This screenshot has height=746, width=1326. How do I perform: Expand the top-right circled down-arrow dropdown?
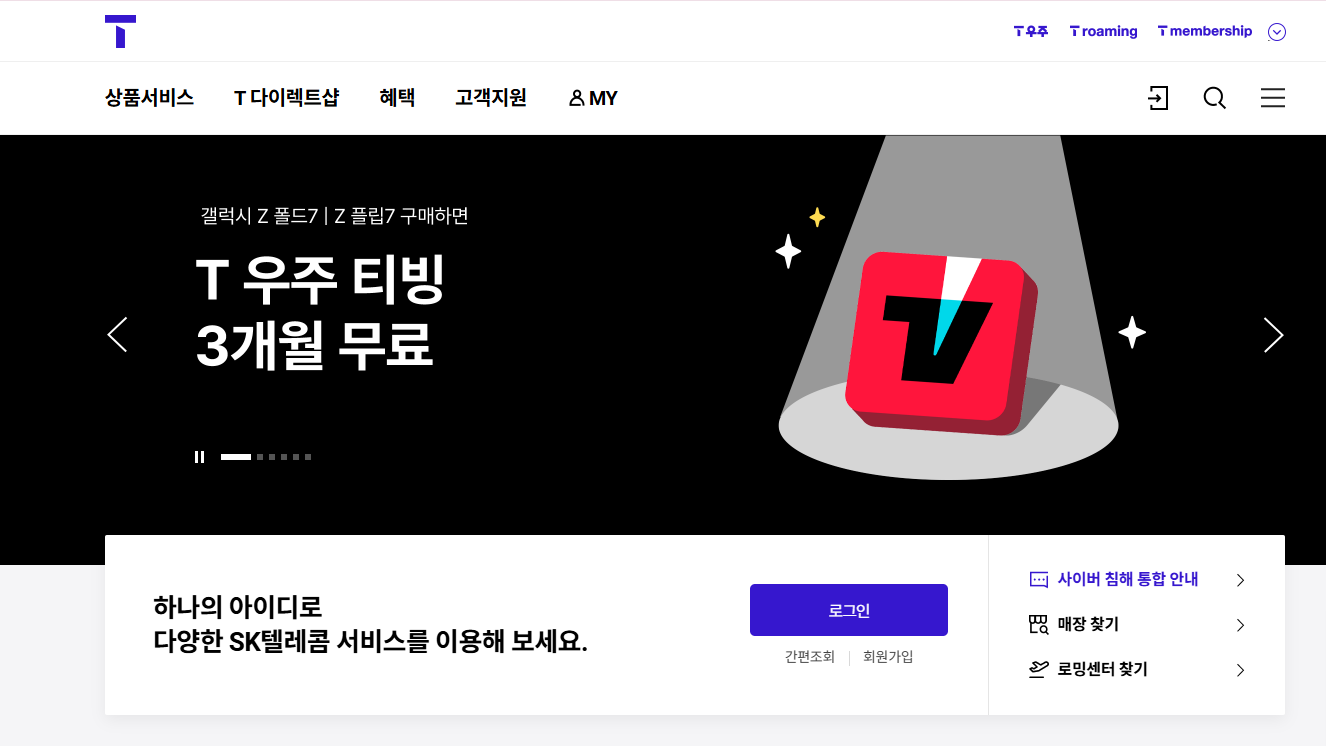point(1277,32)
